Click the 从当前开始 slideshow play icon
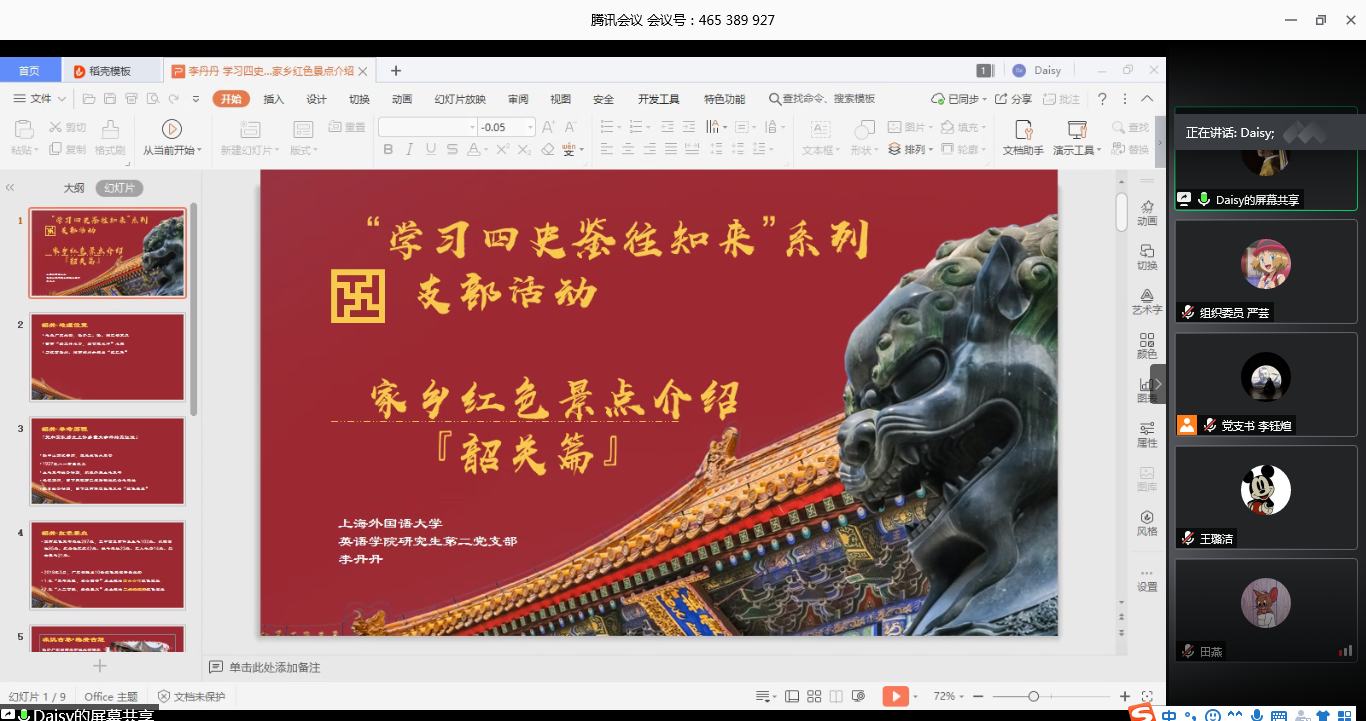The image size is (1366, 721). click(171, 129)
